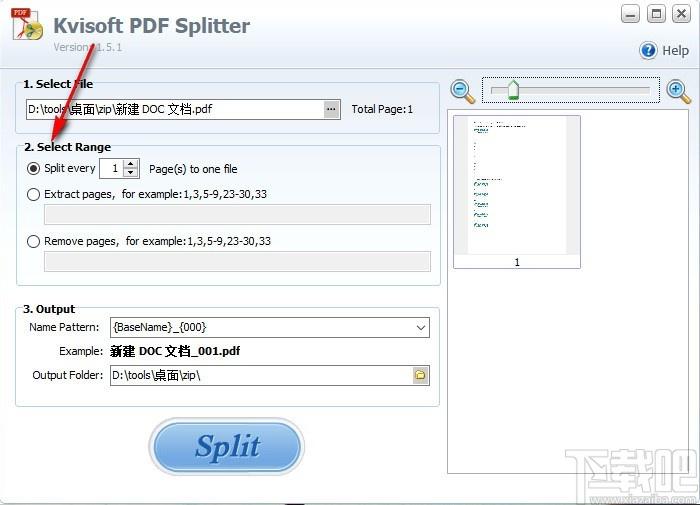Click the Kvisoft PDF Splitter app logo
Image resolution: width=700 pixels, height=505 pixels.
28,25
